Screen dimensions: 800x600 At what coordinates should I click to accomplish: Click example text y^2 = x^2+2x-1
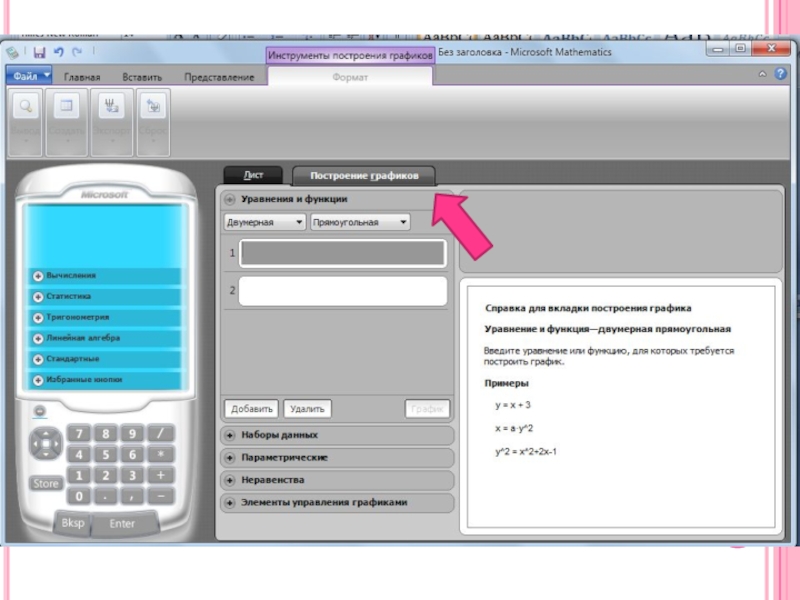coord(526,452)
